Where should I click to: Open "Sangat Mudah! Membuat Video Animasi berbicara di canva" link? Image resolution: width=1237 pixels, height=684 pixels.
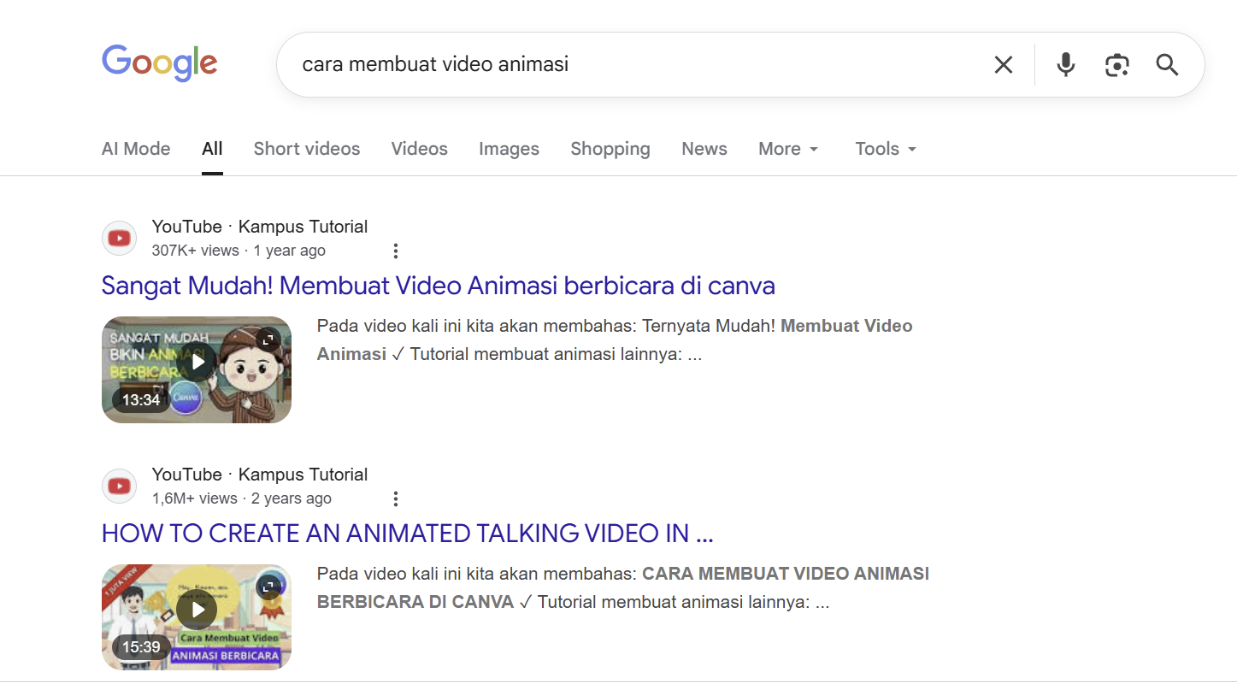pyautogui.click(x=438, y=286)
